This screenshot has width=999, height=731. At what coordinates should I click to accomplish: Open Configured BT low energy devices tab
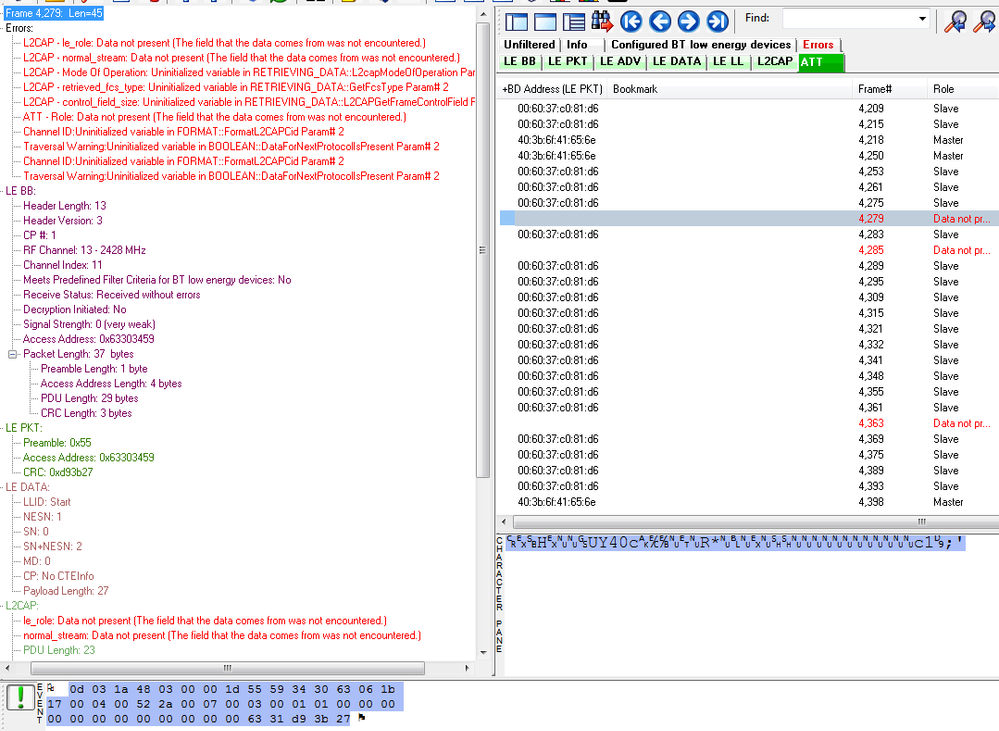coord(701,45)
